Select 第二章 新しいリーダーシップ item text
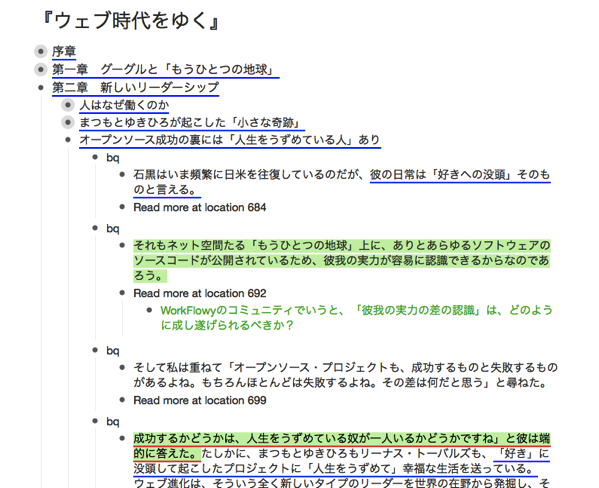Viewport: 599px width, 488px height. click(x=136, y=88)
